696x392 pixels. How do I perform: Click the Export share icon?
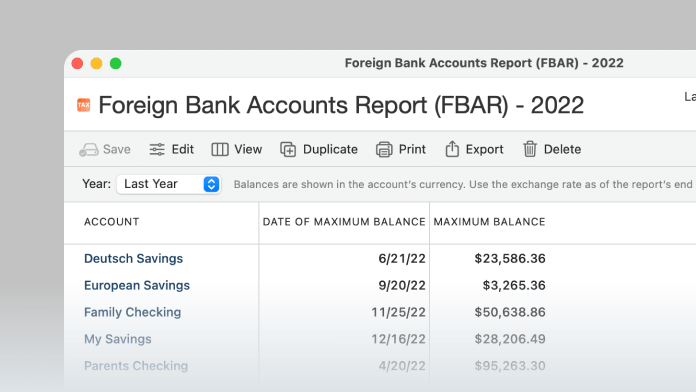click(x=452, y=149)
